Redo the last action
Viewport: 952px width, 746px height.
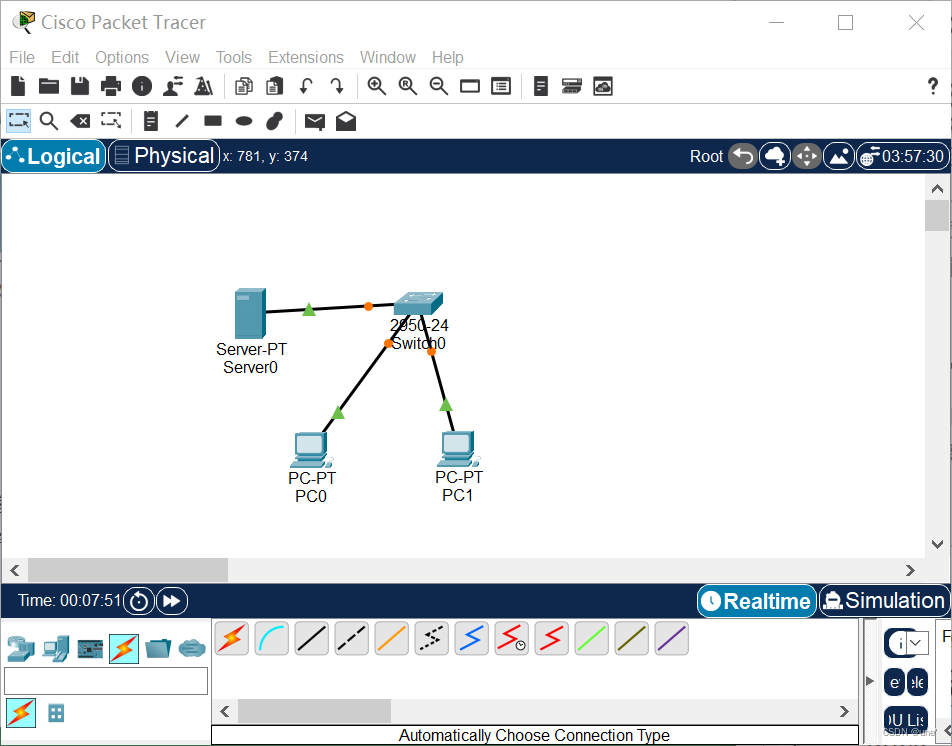click(337, 86)
